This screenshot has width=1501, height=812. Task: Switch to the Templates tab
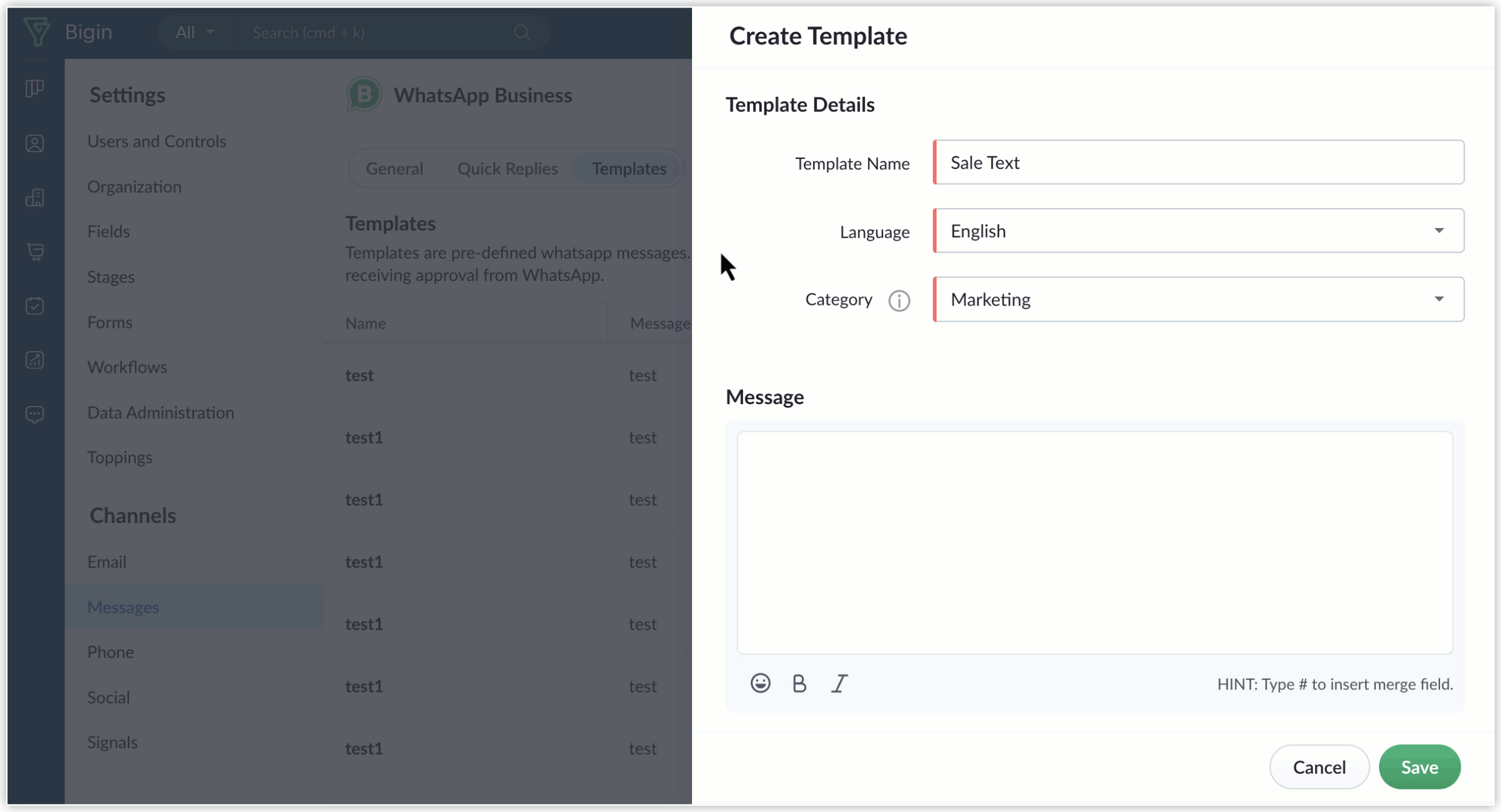click(629, 168)
